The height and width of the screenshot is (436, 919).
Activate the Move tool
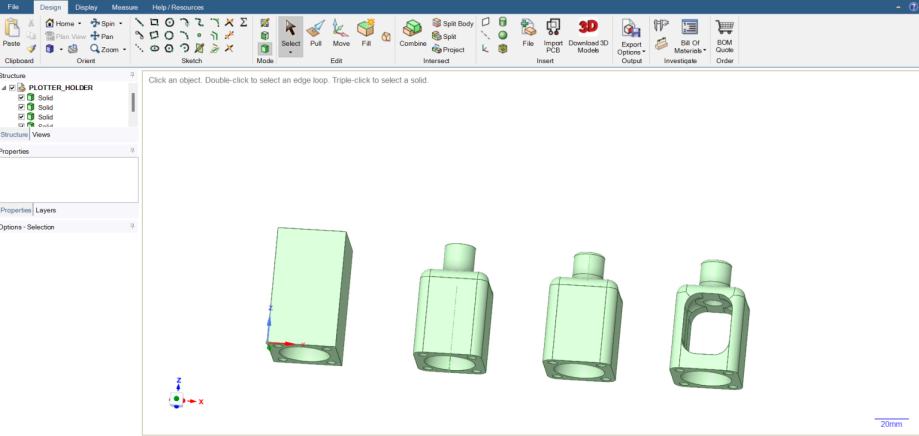click(341, 33)
